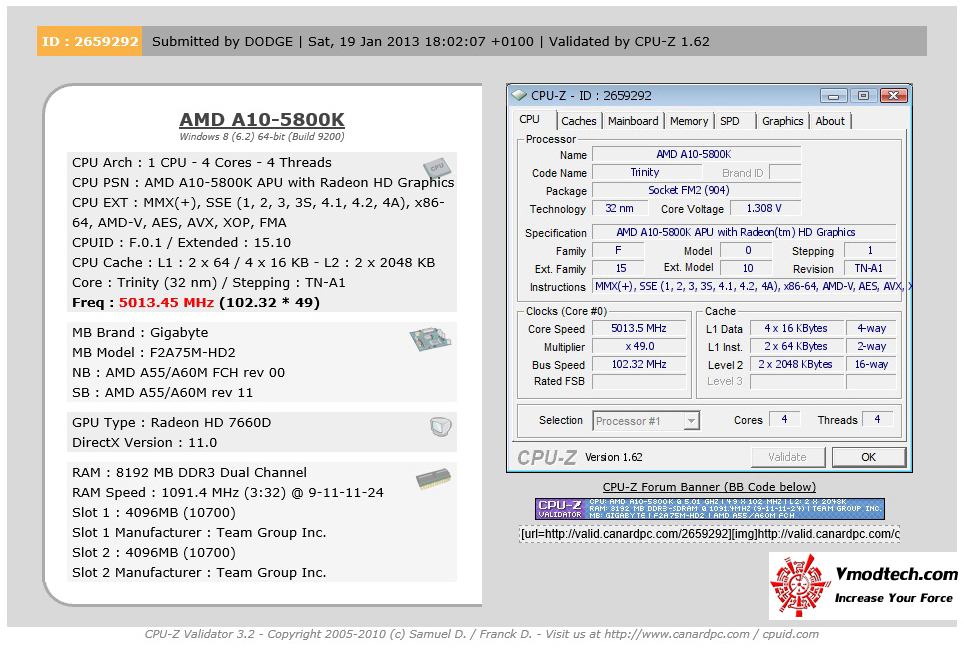Open the About tab
Image resolution: width=962 pixels, height=656 pixels.
pos(829,121)
